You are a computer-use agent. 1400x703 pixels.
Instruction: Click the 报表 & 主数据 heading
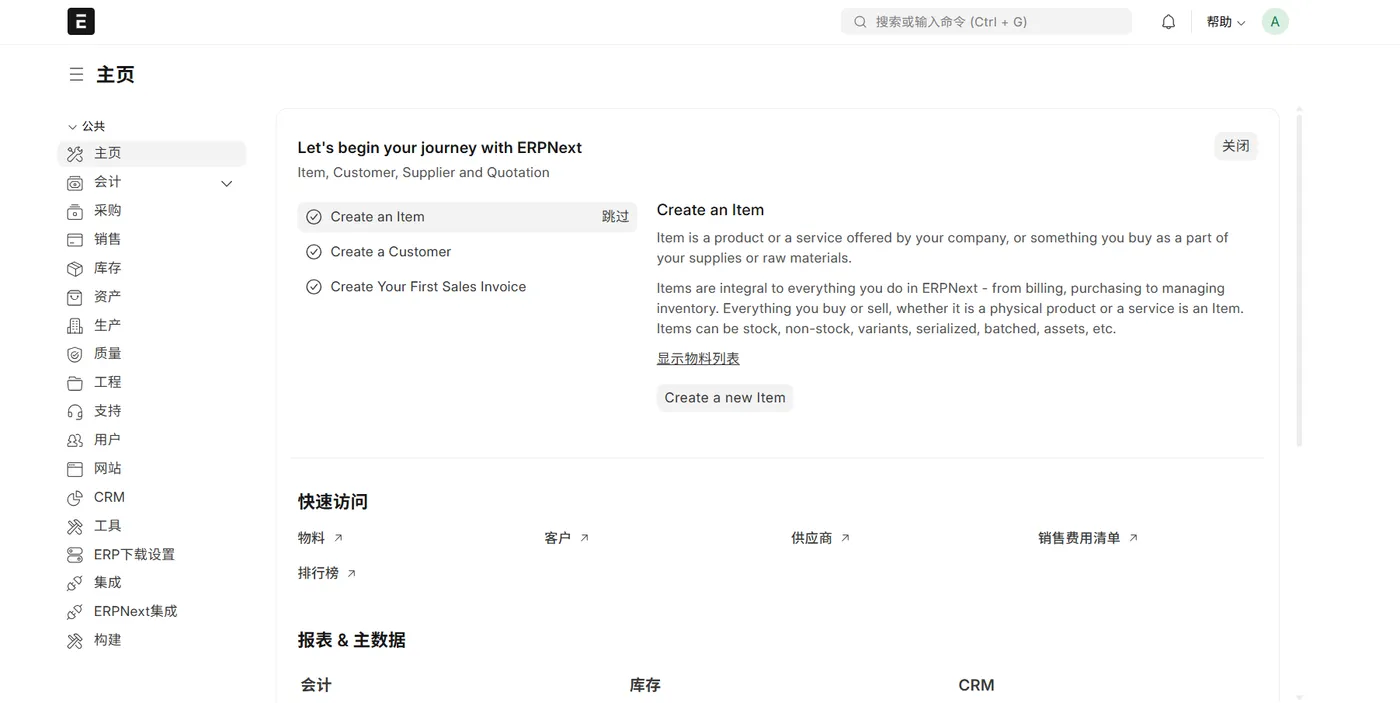pyautogui.click(x=352, y=640)
